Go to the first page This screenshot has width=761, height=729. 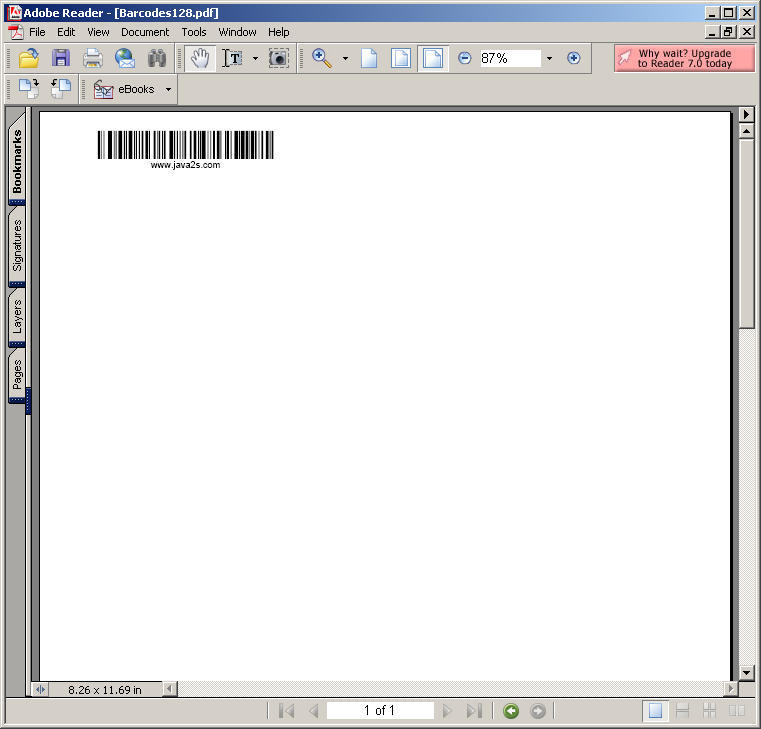[x=286, y=711]
